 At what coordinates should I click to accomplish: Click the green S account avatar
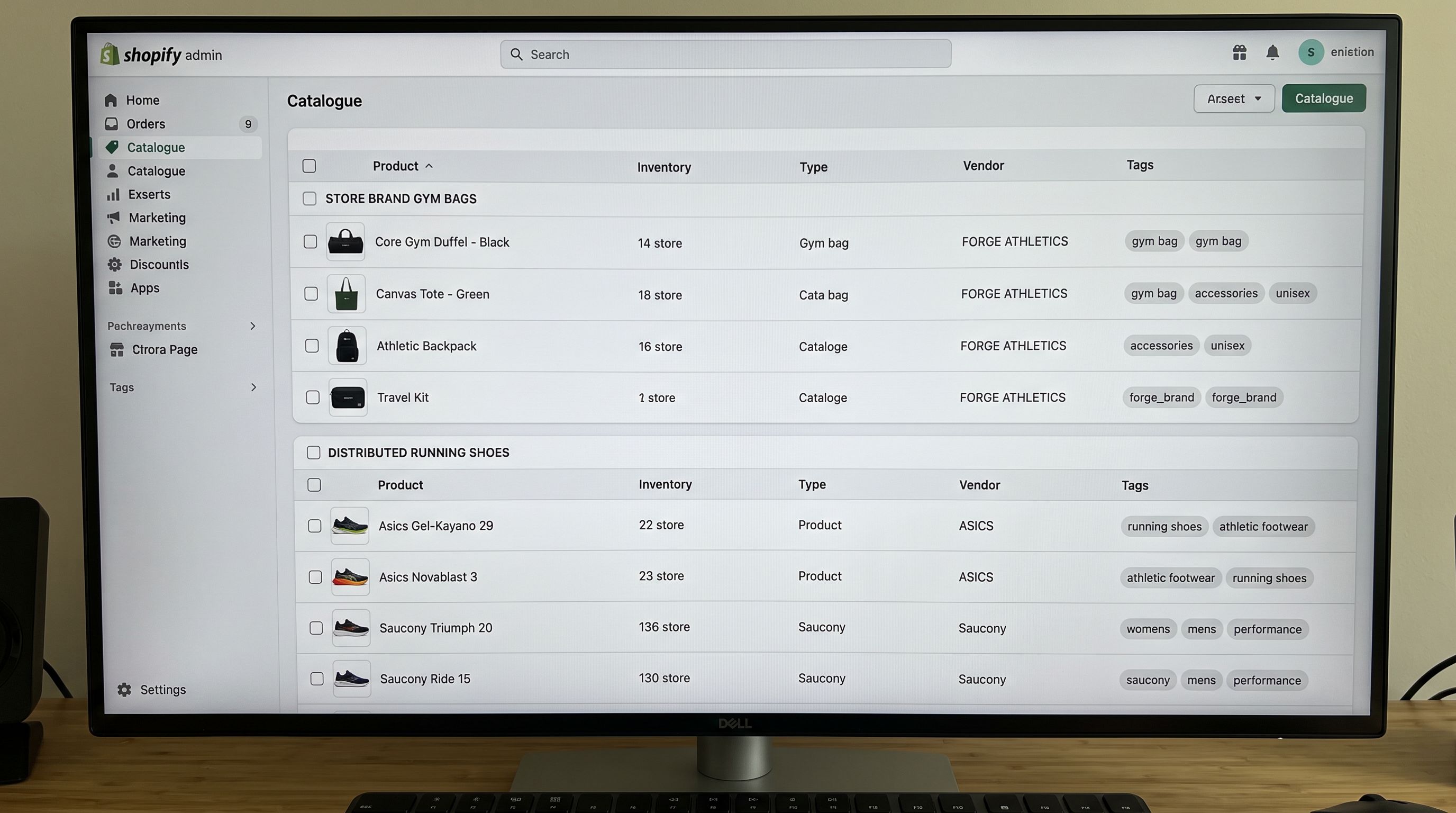(1311, 52)
